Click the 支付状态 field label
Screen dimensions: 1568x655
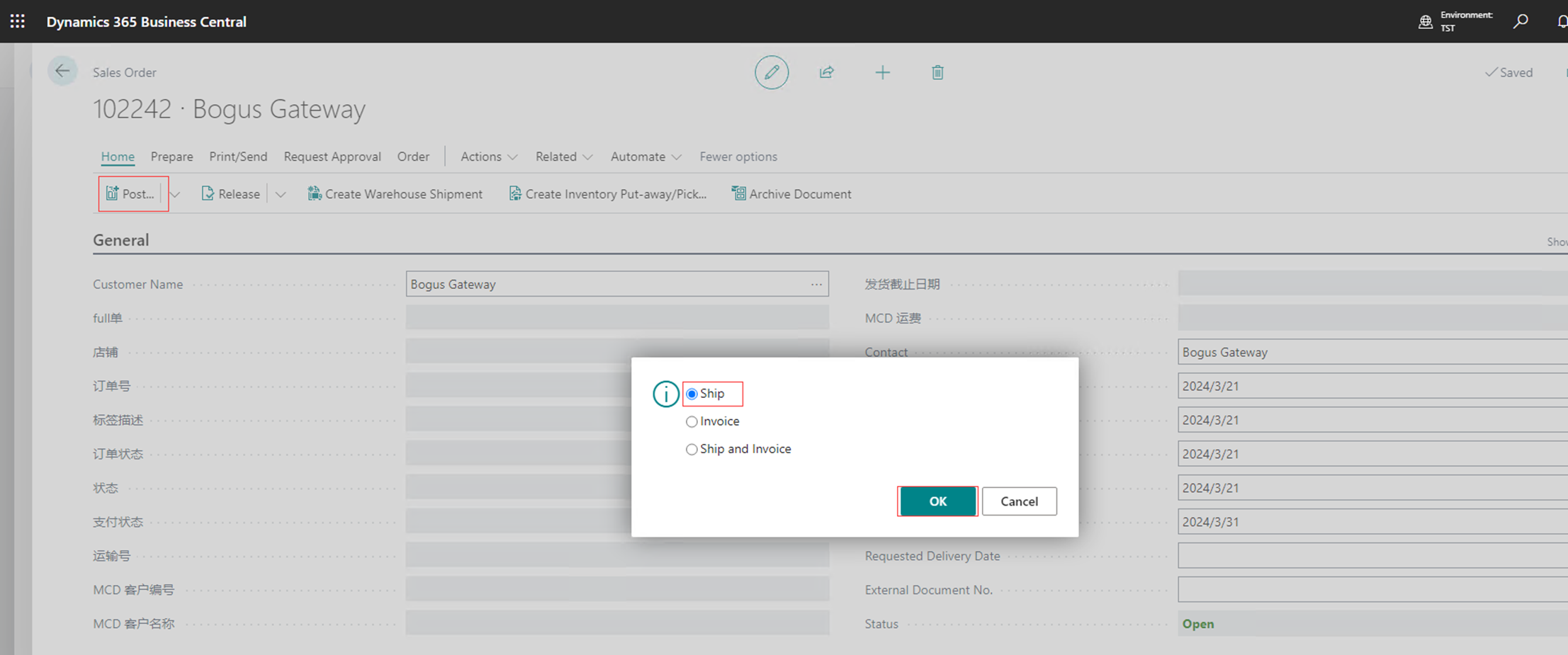(x=118, y=522)
